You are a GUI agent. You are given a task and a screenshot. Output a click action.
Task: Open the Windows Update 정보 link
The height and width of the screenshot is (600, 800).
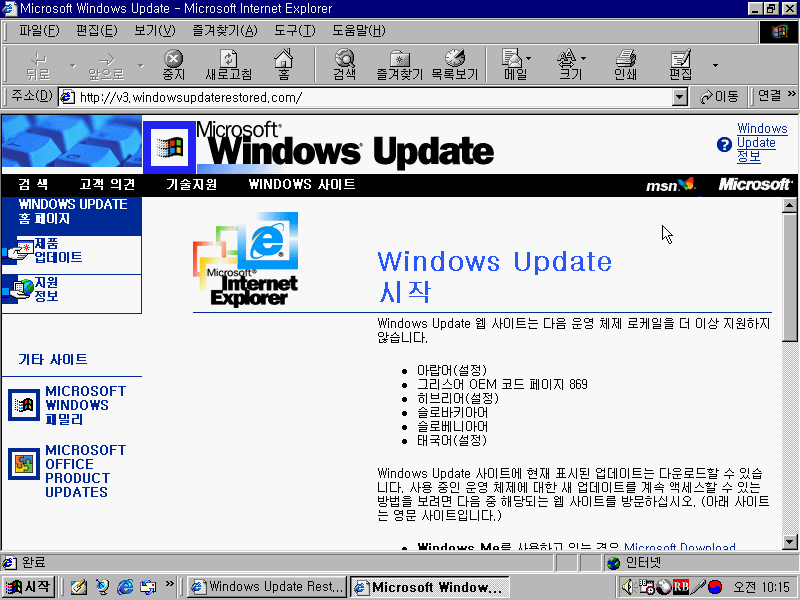762,142
